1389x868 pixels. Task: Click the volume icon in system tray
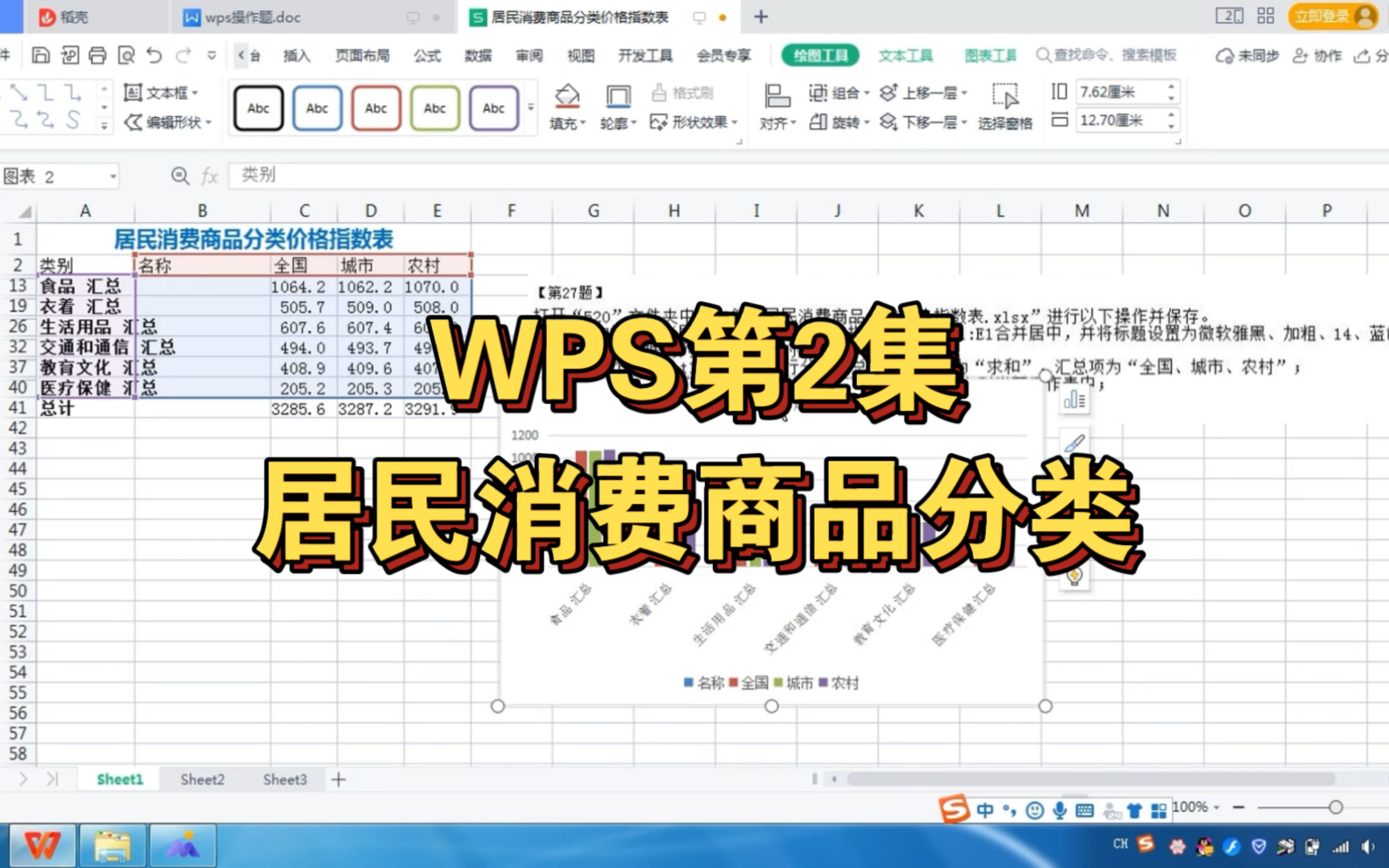tap(1368, 847)
